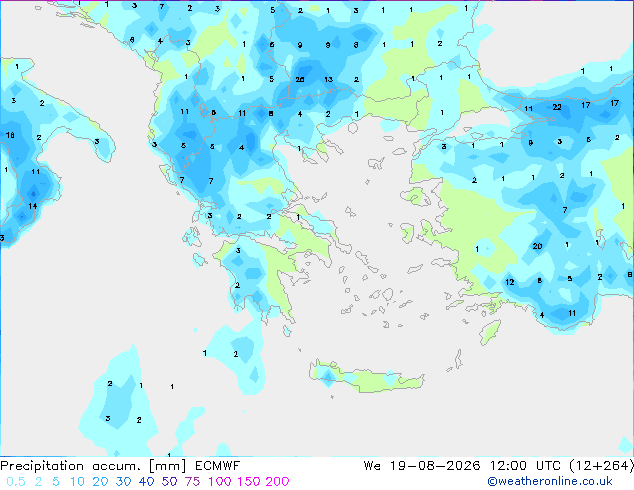The width and height of the screenshot is (634, 490).
Task: Select the 100 mm legend value
Action: (x=220, y=482)
